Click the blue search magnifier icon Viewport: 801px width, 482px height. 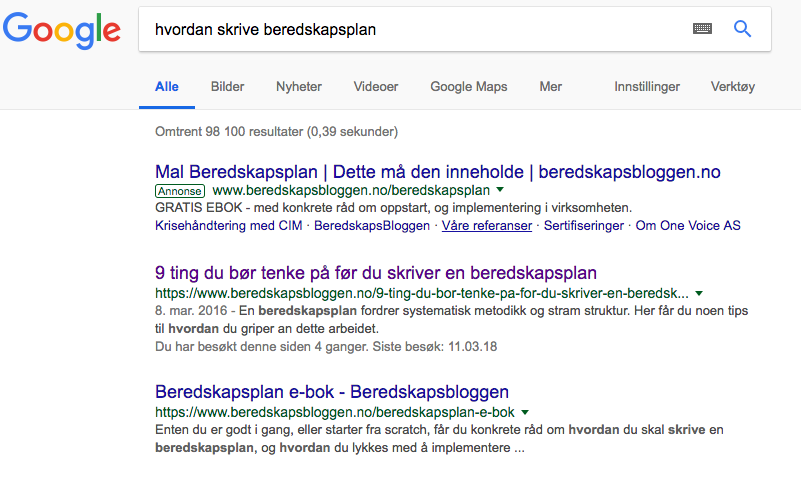pos(742,30)
